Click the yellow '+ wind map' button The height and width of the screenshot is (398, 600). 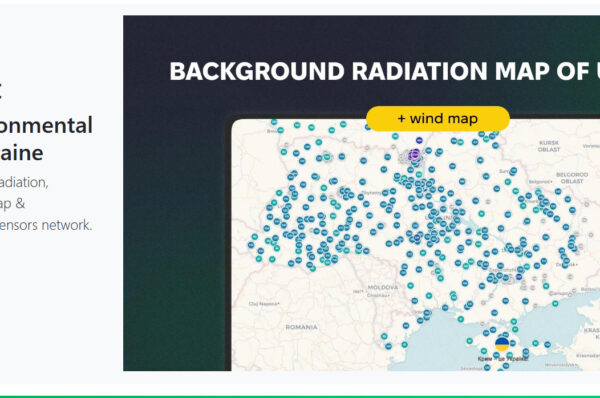click(438, 119)
